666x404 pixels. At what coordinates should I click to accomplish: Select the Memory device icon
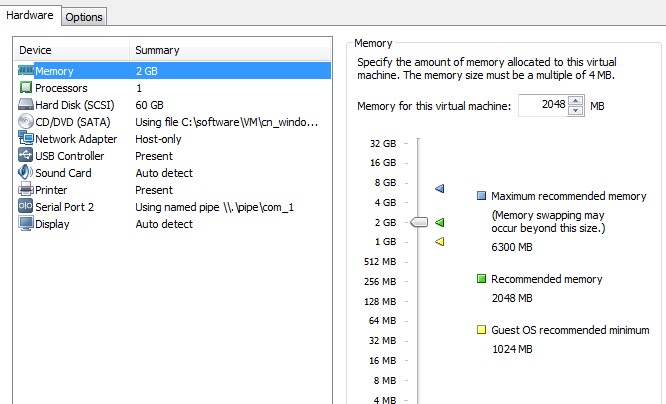[26, 71]
